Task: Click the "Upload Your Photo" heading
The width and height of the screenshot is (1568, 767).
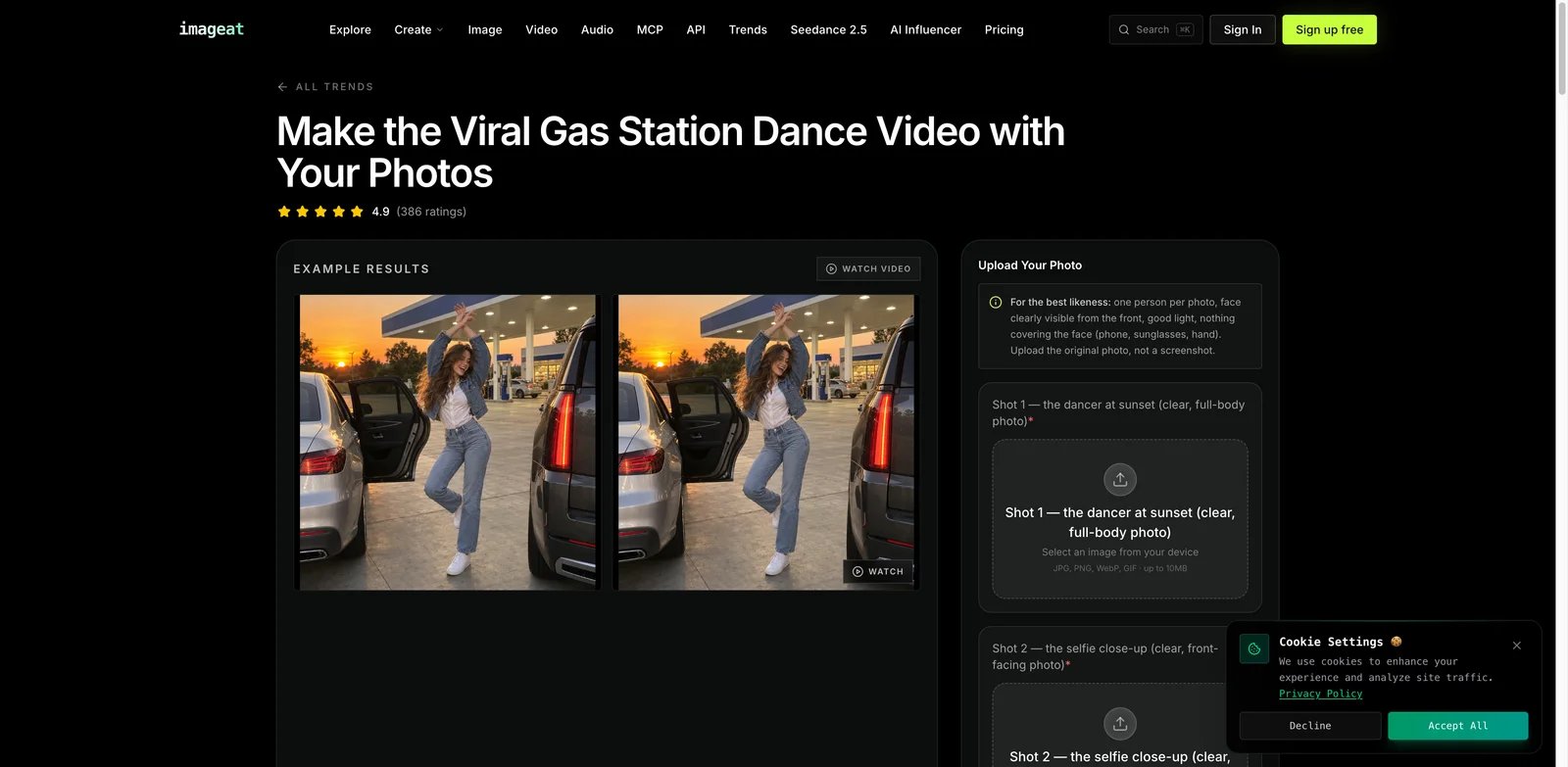Action: [1030, 265]
